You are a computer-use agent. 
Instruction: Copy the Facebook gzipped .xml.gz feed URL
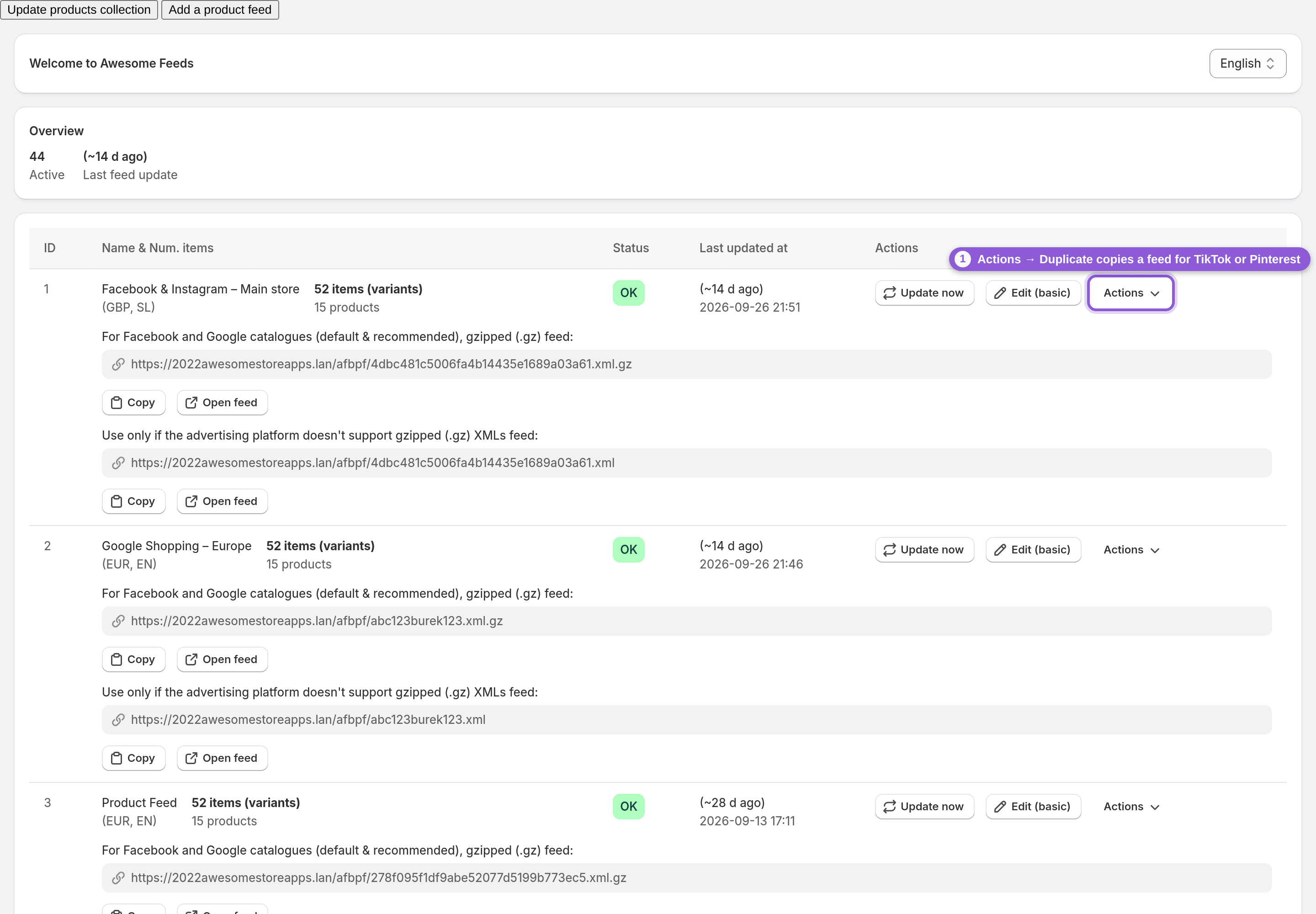pos(133,403)
